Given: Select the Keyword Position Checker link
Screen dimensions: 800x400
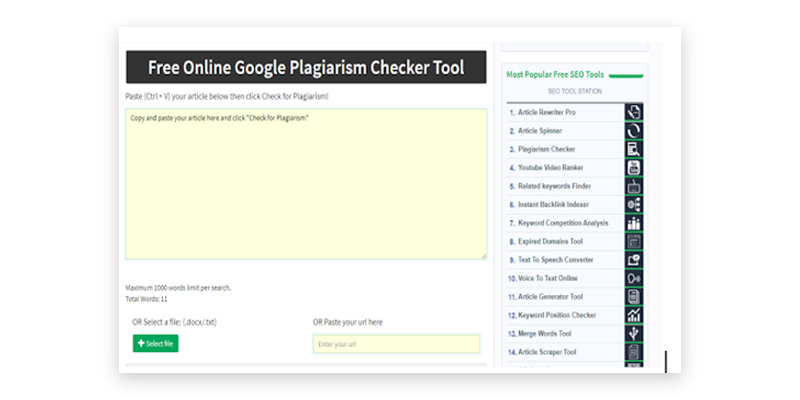Looking at the screenshot, I should click(557, 315).
